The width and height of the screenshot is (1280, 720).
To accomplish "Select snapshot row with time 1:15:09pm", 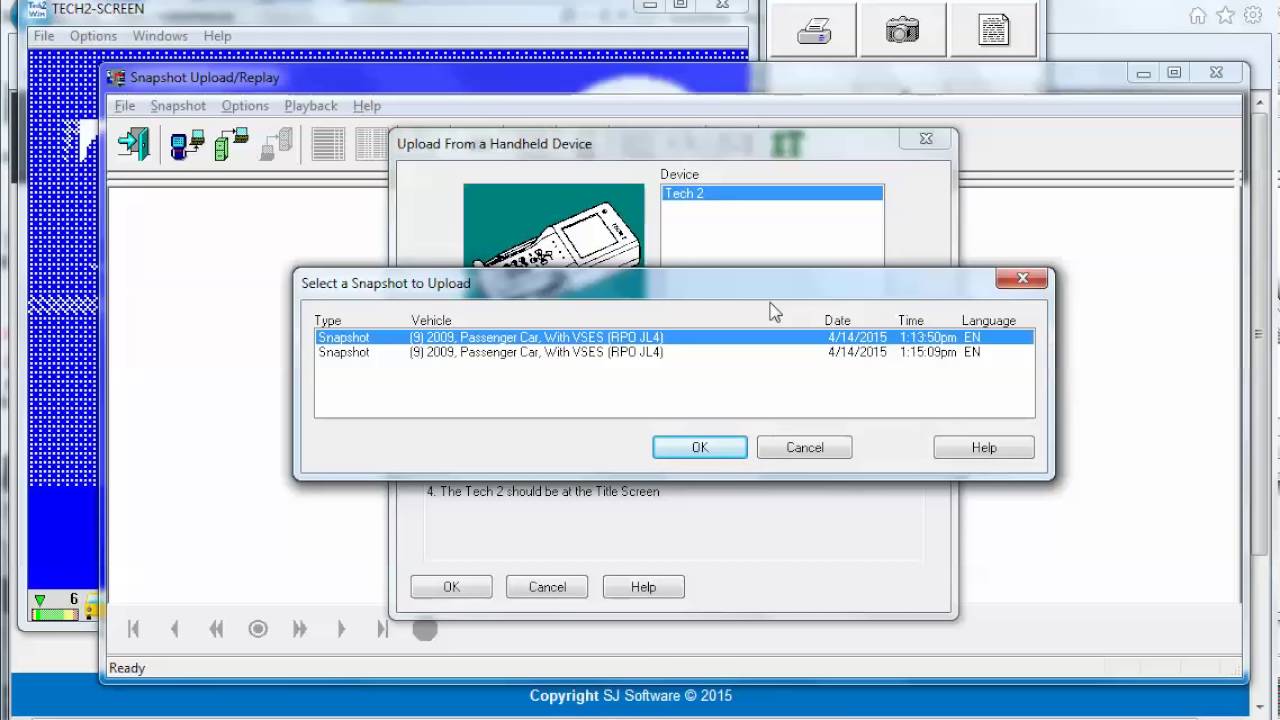I will click(x=674, y=352).
